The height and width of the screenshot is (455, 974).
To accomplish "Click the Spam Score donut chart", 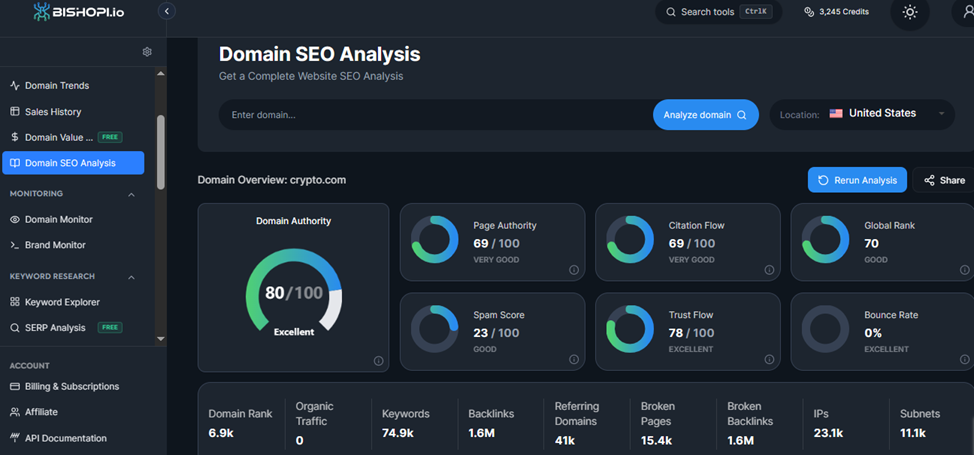I will 435,329.
